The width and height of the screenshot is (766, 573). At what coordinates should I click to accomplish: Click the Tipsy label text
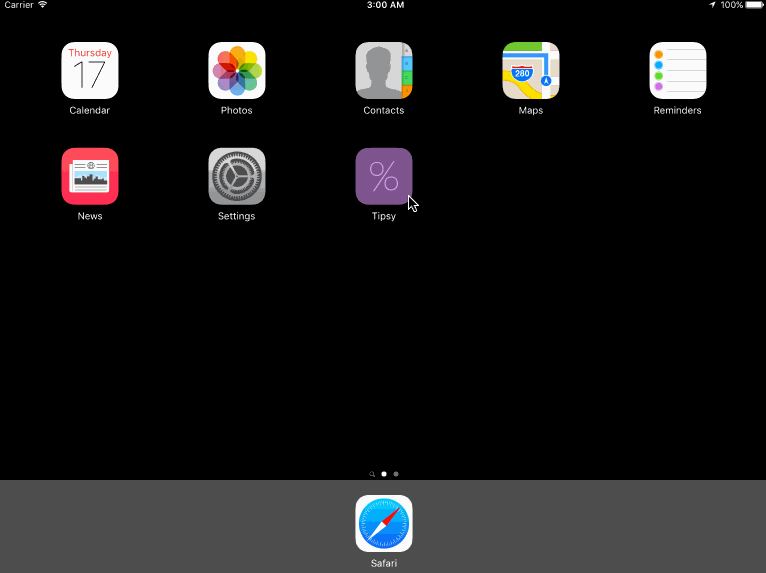384,216
